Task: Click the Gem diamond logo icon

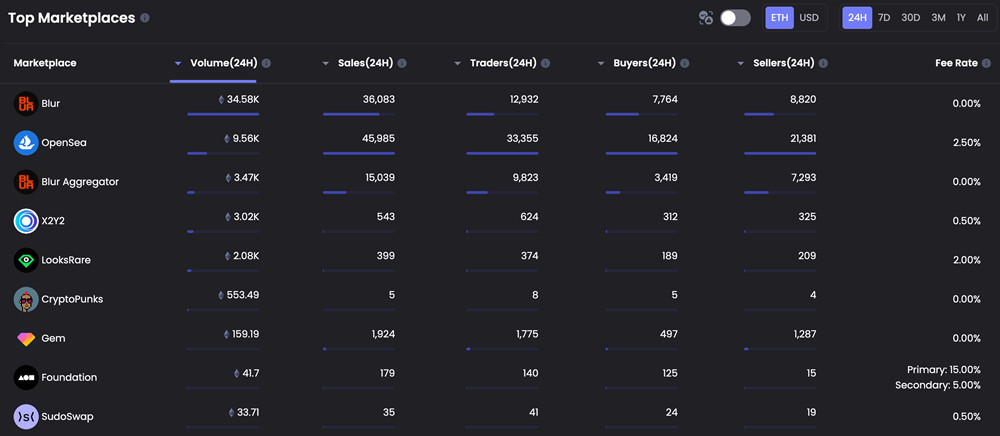Action: point(26,338)
